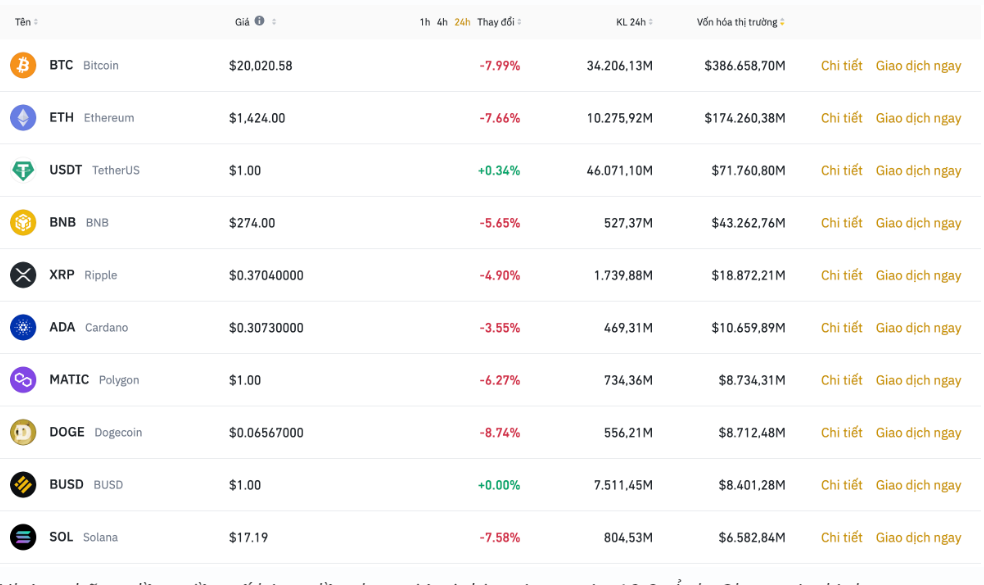Viewport: 984px width, 585px height.
Task: Click market cap $386.658,70M
Action: (744, 66)
